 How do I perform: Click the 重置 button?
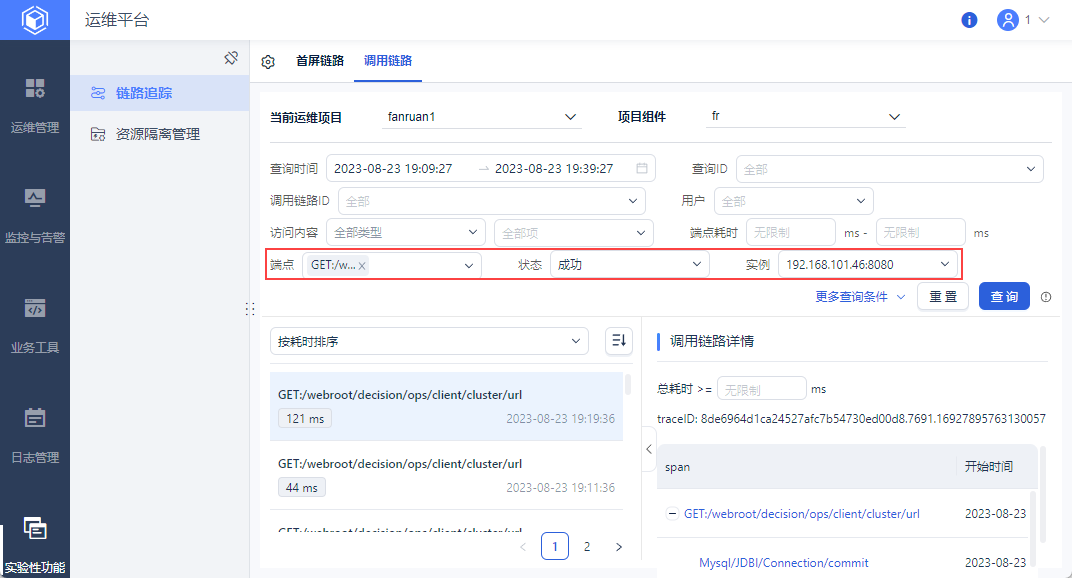(943, 297)
